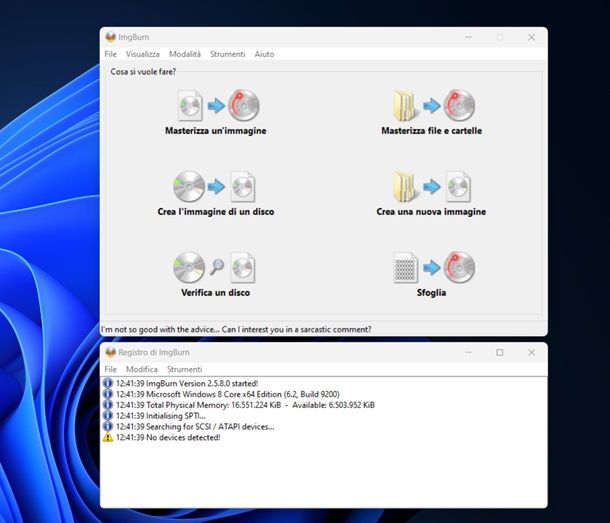The height and width of the screenshot is (523, 610).
Task: Click the Verifica un disco magnifier icon
Action: click(217, 267)
